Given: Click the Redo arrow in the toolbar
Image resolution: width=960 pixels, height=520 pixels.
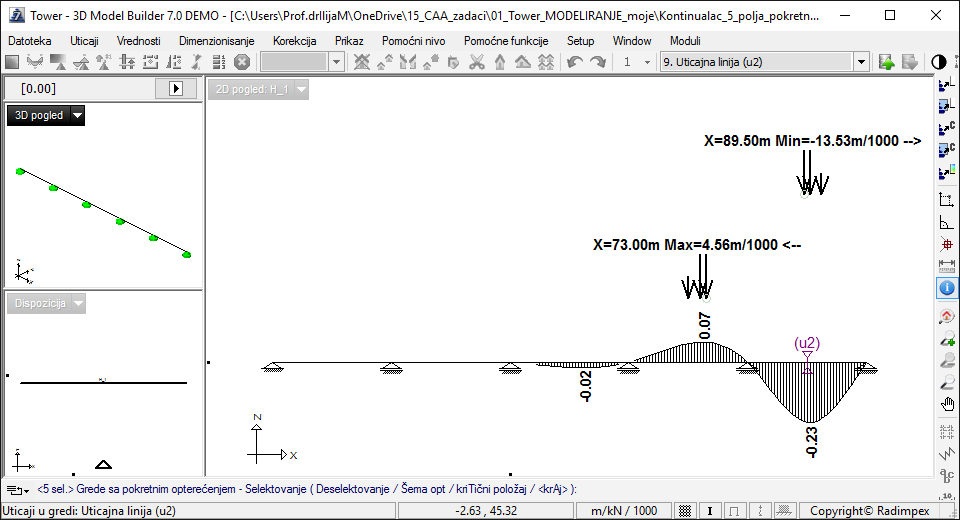Looking at the screenshot, I should tap(597, 62).
